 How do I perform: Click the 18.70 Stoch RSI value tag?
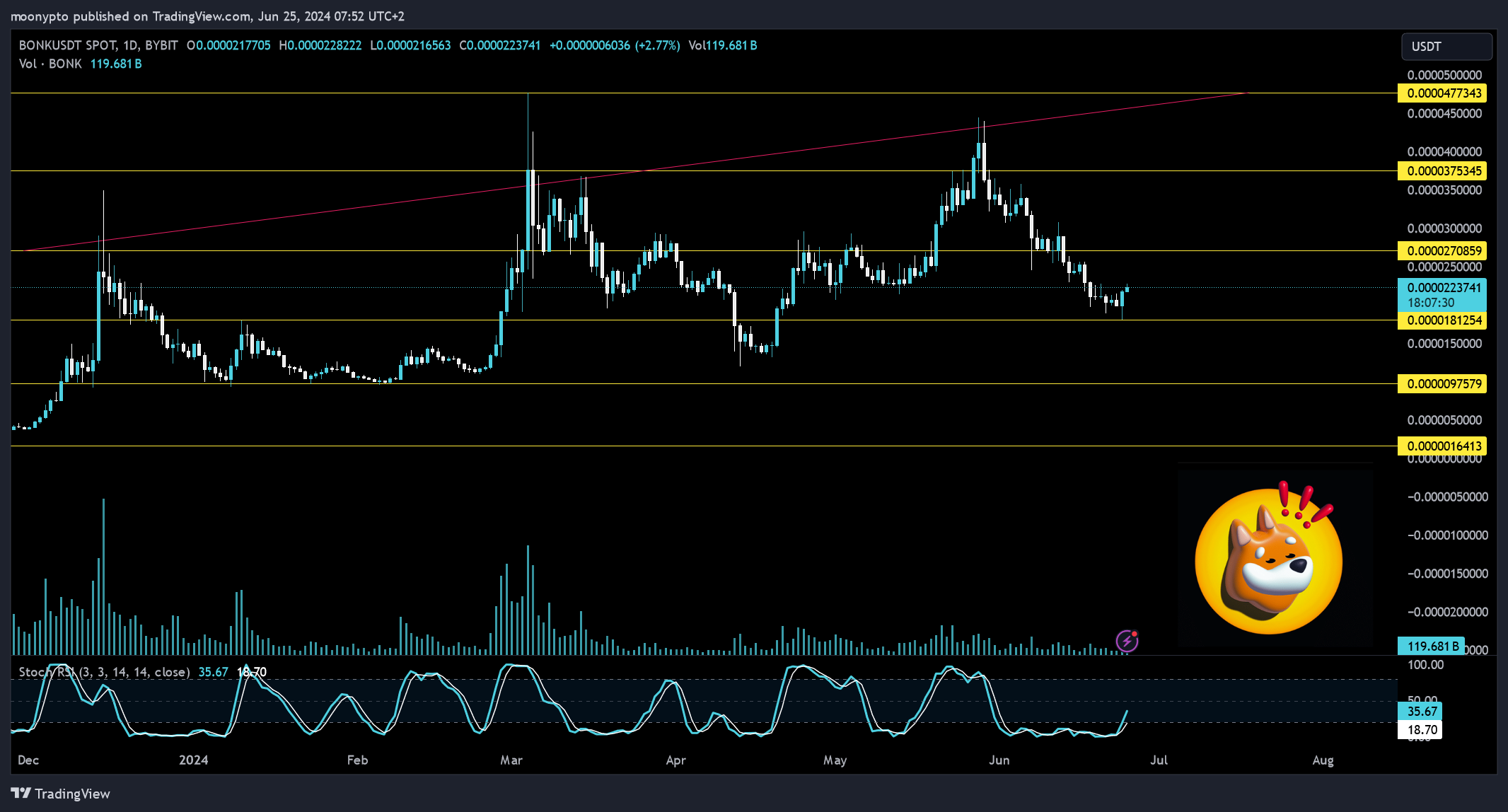point(1420,730)
